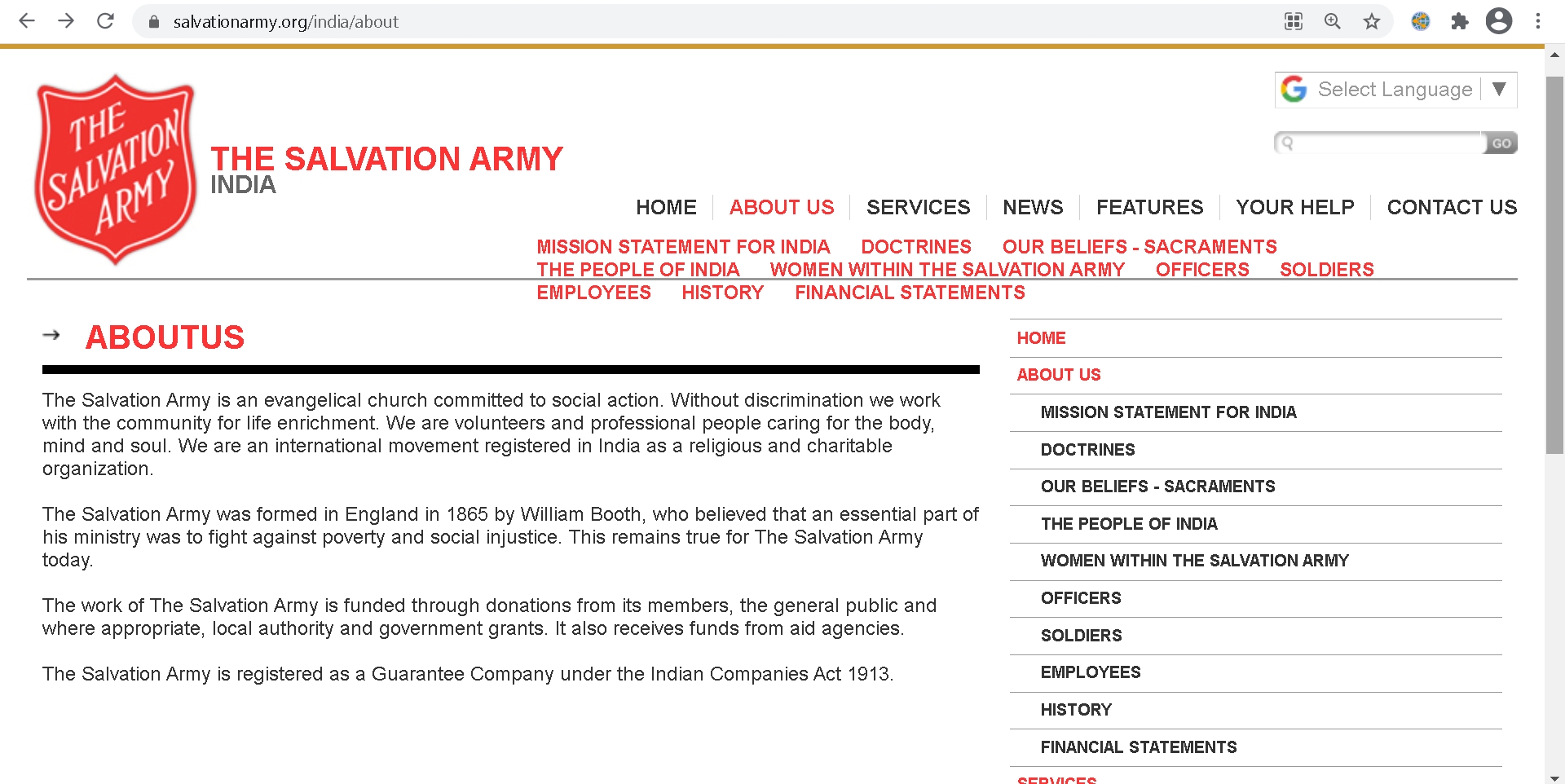
Task: Open the Select Language dropdown arrow
Action: tap(1499, 89)
